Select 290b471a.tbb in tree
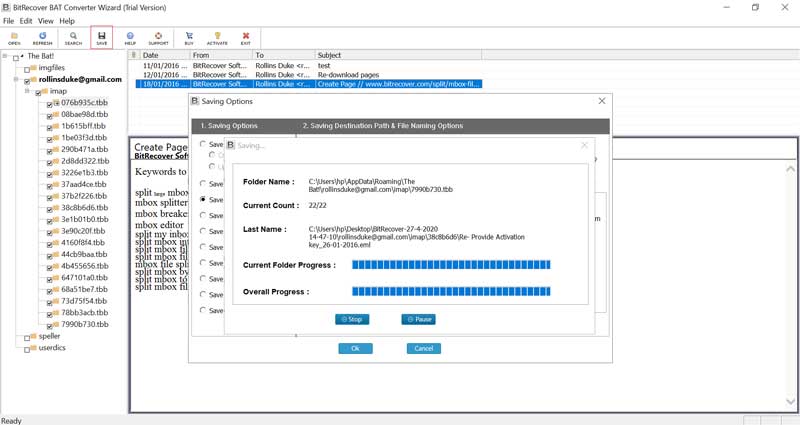The image size is (800, 425). (x=85, y=149)
